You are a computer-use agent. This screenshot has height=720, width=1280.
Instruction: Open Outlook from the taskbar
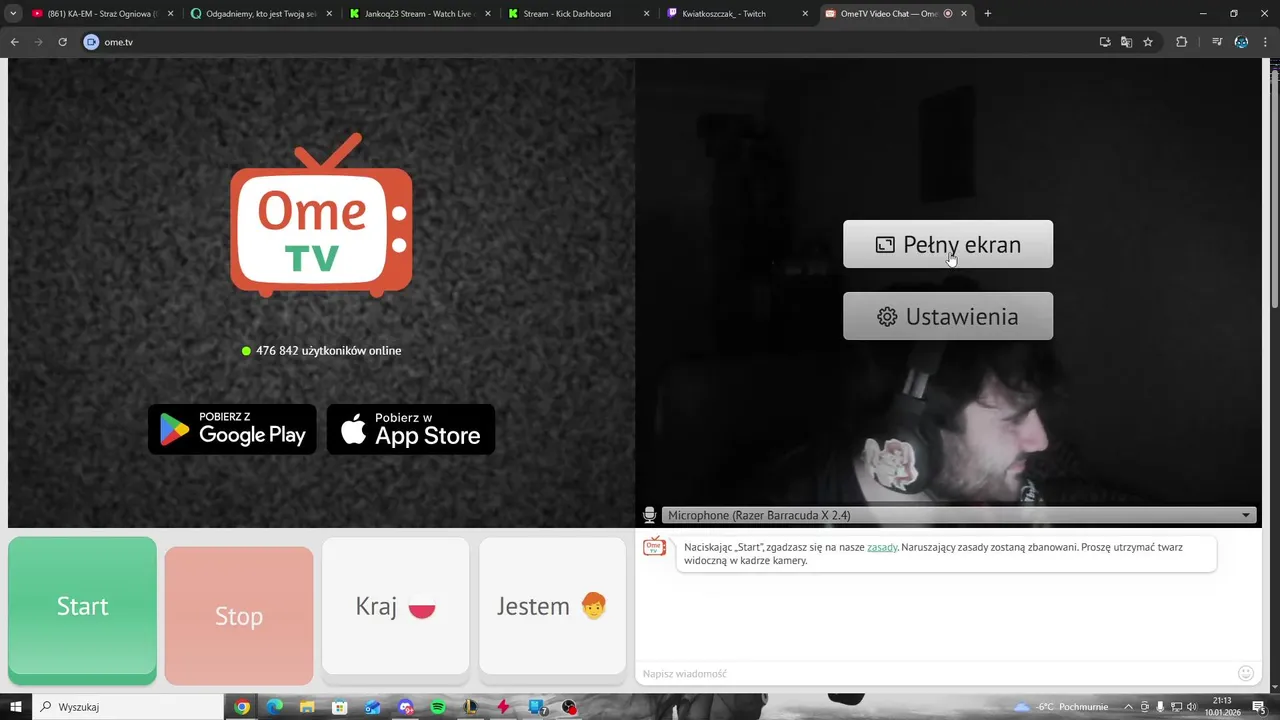tap(372, 707)
